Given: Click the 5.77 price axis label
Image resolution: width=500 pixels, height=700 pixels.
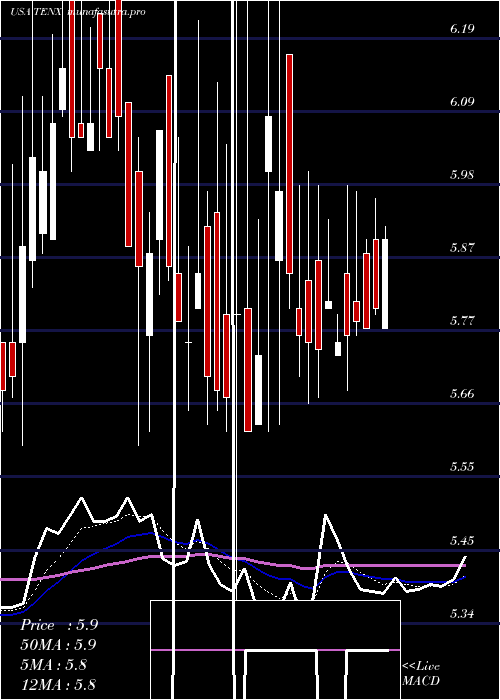Looking at the screenshot, I should coord(462,321).
